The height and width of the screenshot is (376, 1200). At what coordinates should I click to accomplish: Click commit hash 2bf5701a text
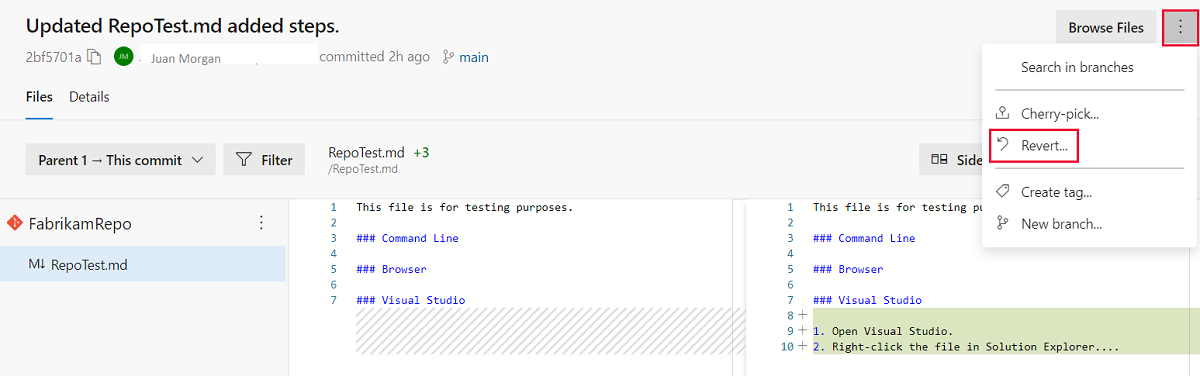click(x=54, y=57)
